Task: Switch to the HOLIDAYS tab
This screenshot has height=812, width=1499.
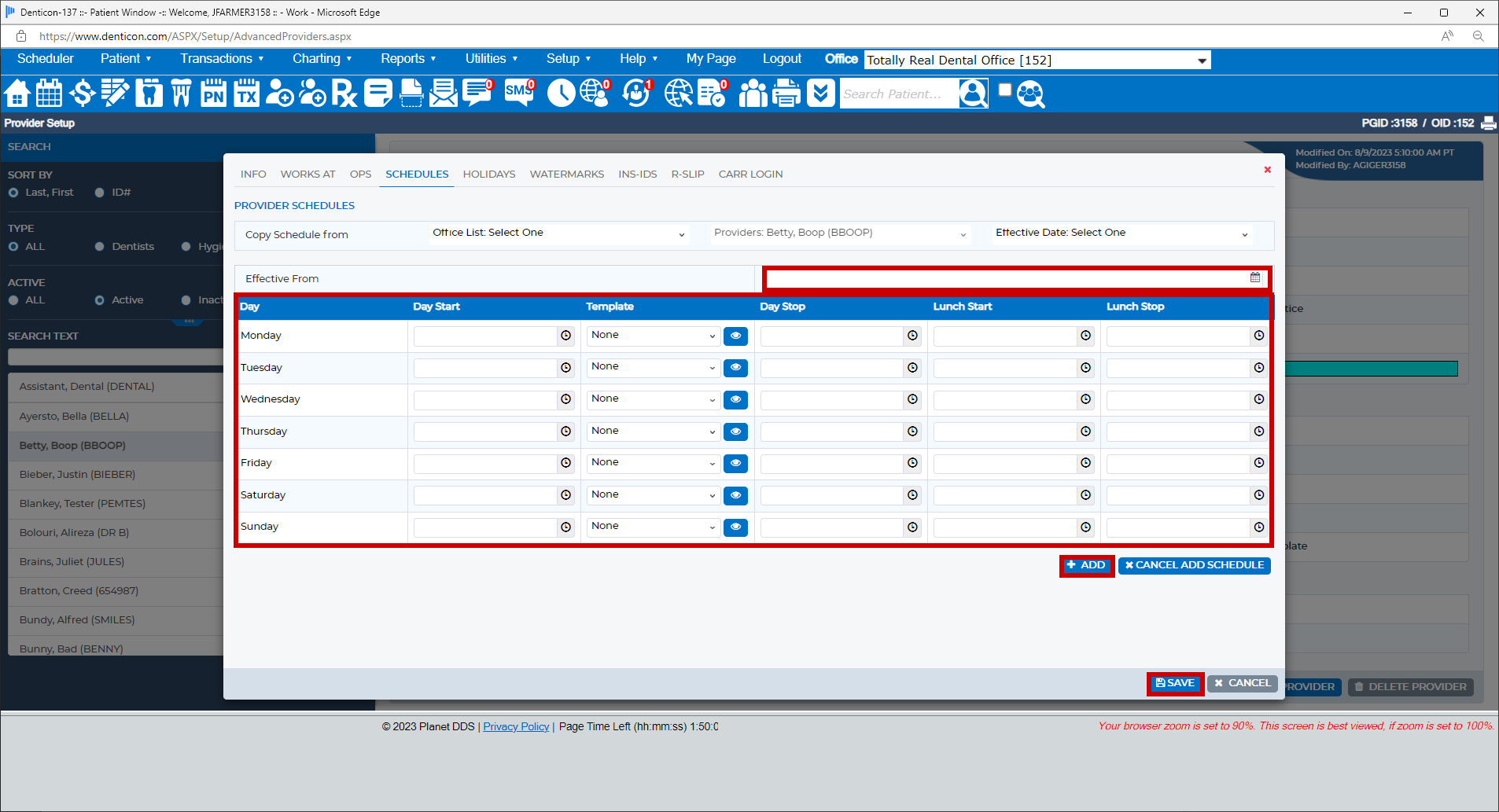Action: [488, 174]
